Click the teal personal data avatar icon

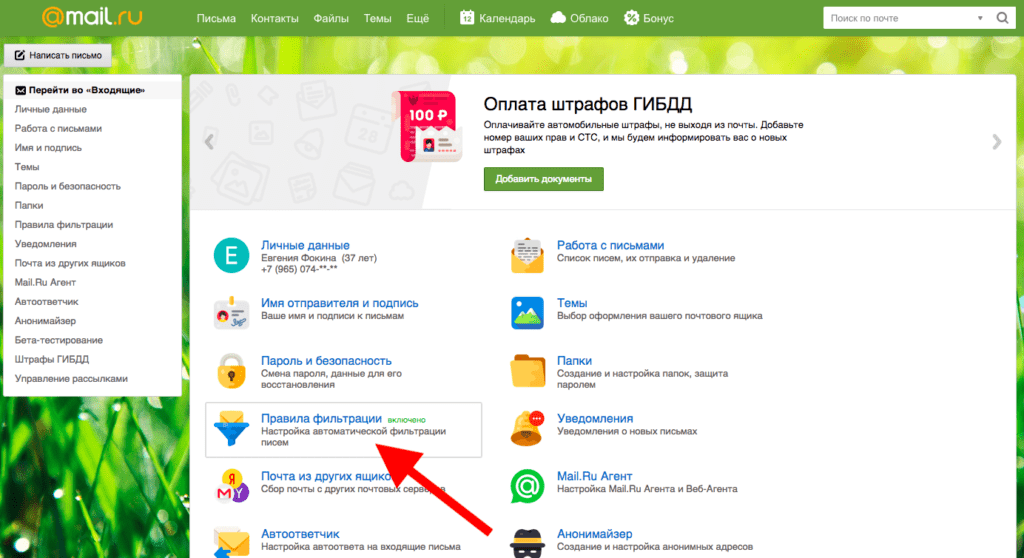[x=231, y=256]
